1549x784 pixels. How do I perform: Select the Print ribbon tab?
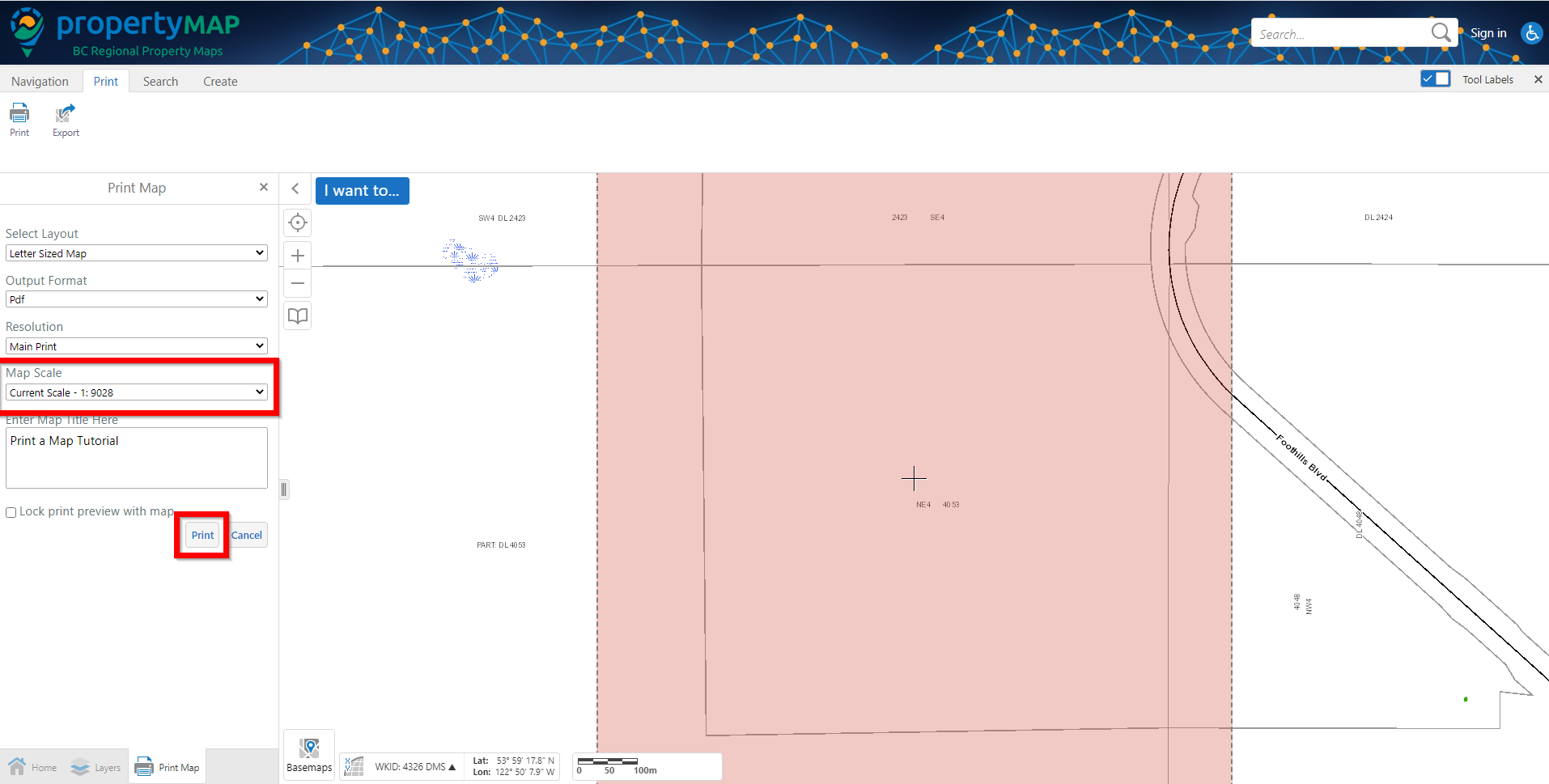click(106, 81)
